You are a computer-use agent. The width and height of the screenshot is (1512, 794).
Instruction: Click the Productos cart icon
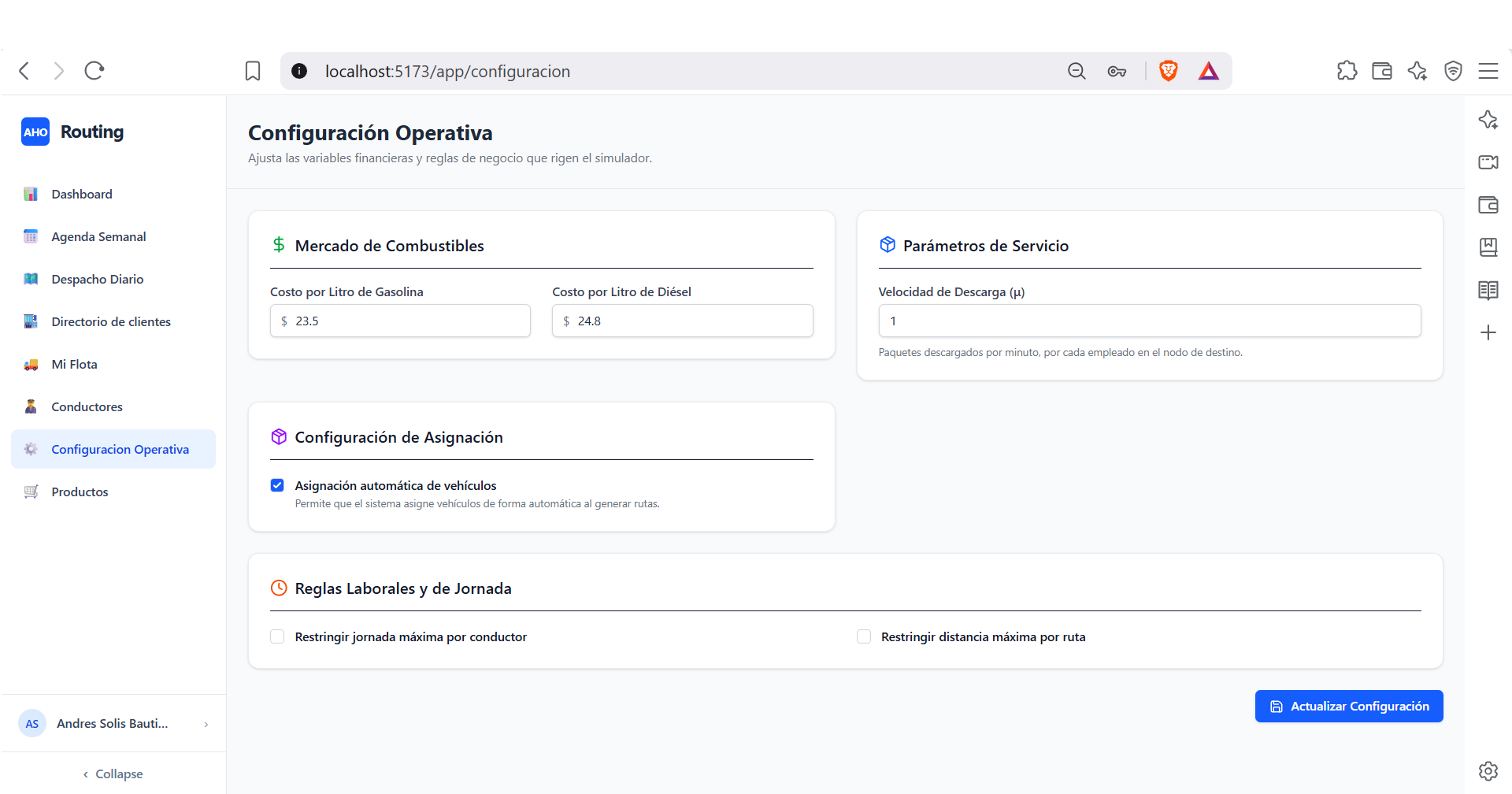tap(31, 492)
